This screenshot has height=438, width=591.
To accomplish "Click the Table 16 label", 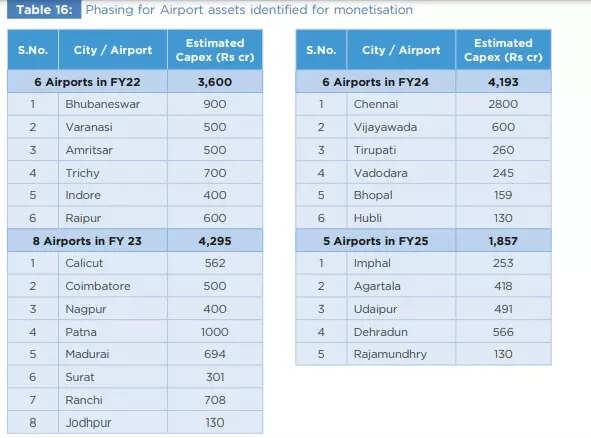I will [x=44, y=9].
